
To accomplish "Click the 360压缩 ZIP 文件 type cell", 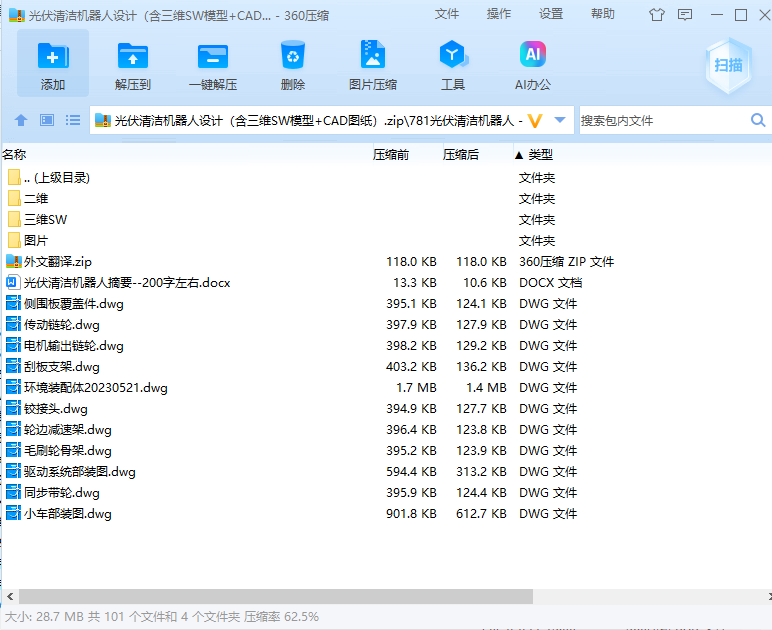I will pyautogui.click(x=566, y=261).
